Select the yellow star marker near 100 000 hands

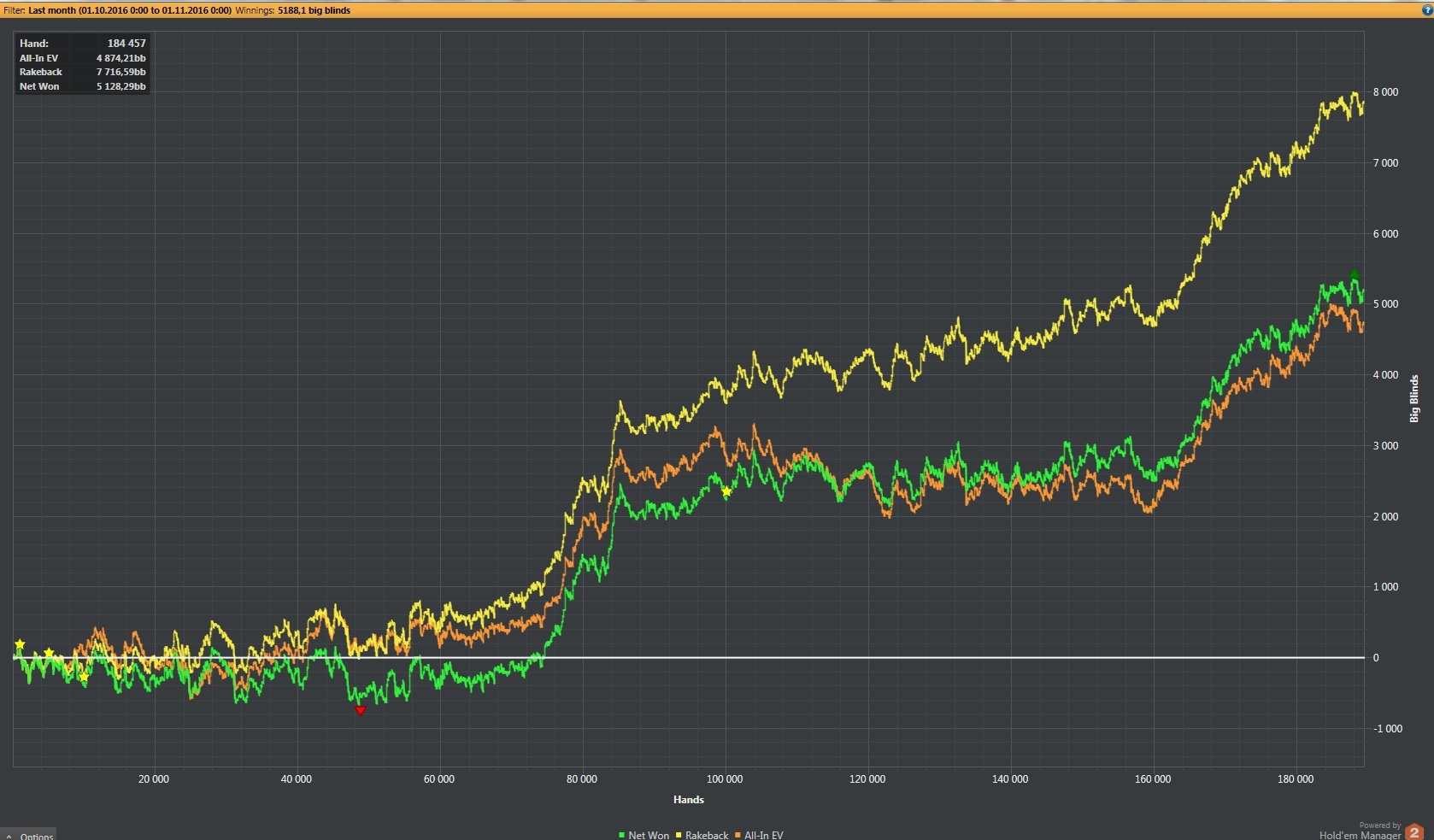tap(726, 491)
